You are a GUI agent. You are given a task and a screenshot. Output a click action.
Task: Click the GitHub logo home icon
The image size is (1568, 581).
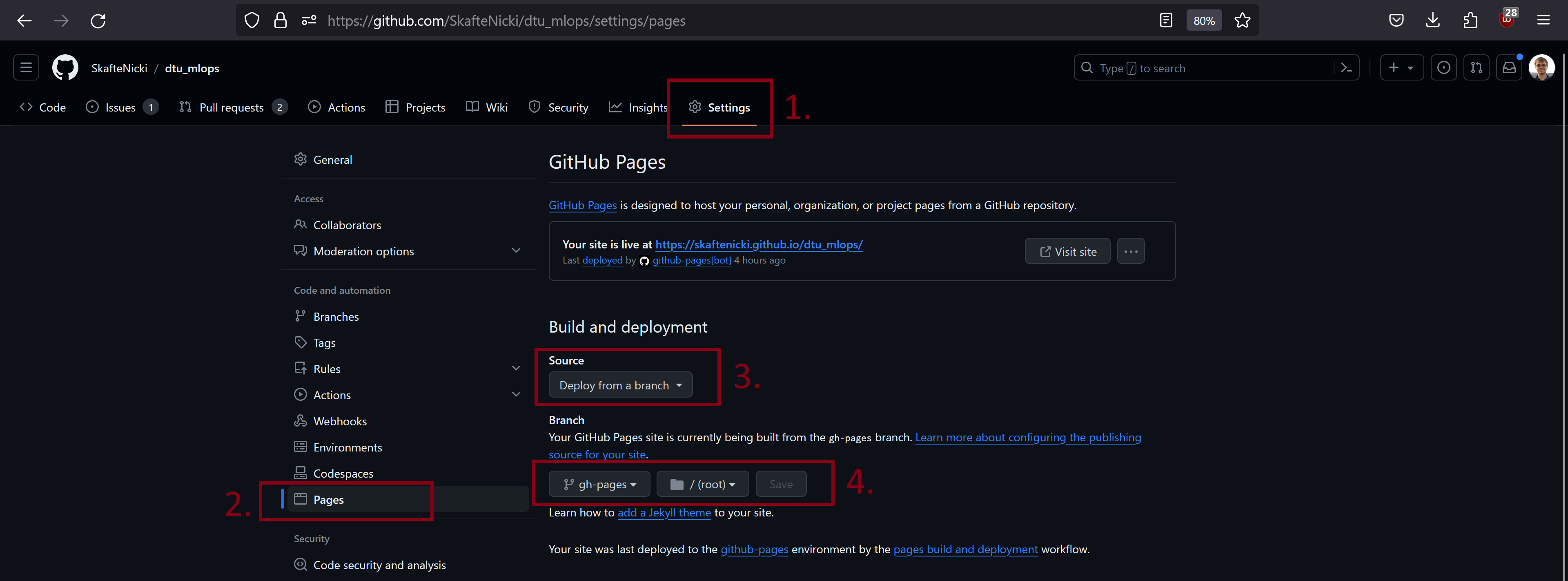coord(65,68)
